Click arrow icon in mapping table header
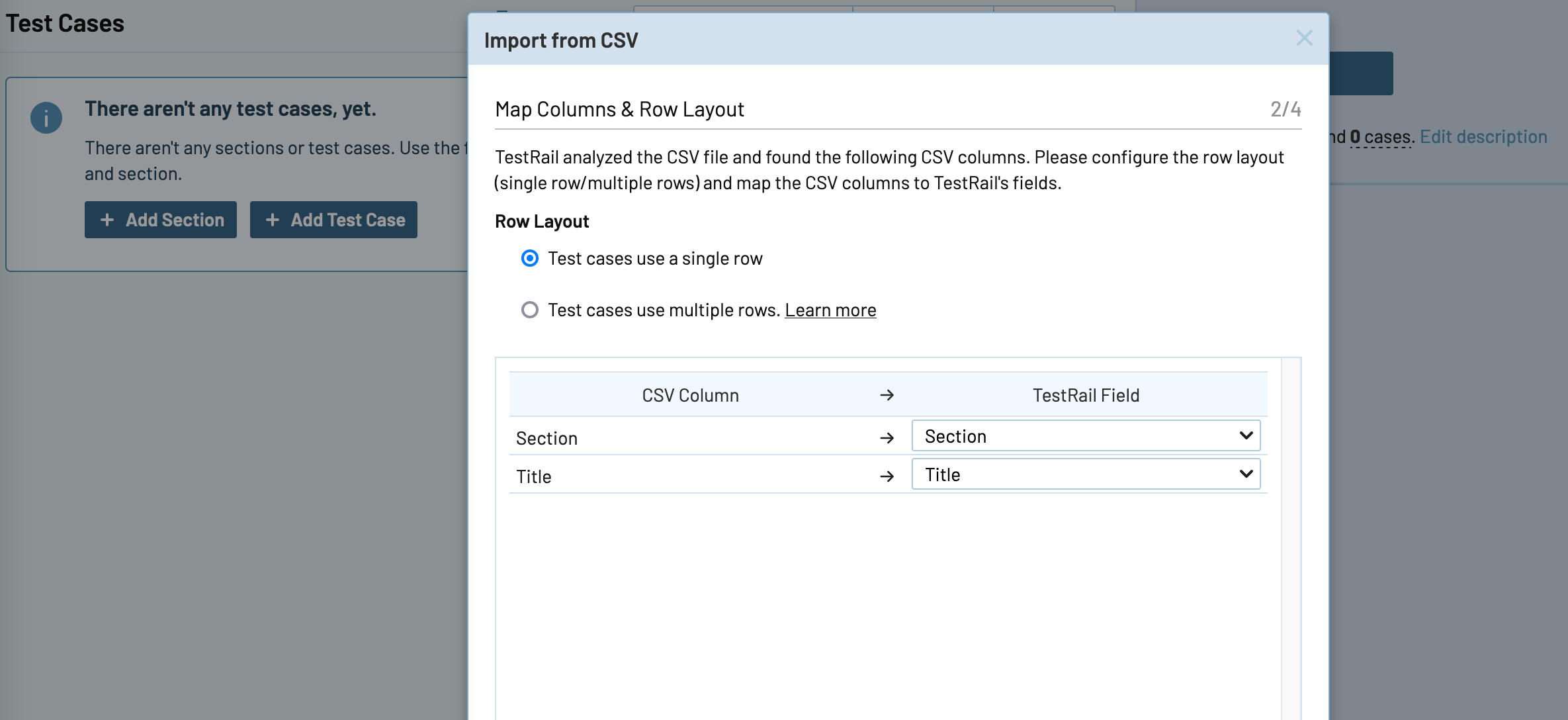This screenshot has width=1568, height=720. pos(887,395)
